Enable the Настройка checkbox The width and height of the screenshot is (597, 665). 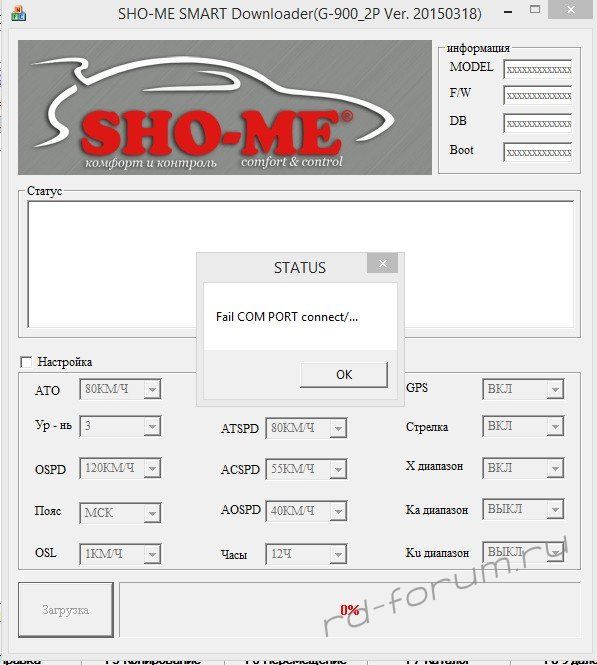coord(26,362)
